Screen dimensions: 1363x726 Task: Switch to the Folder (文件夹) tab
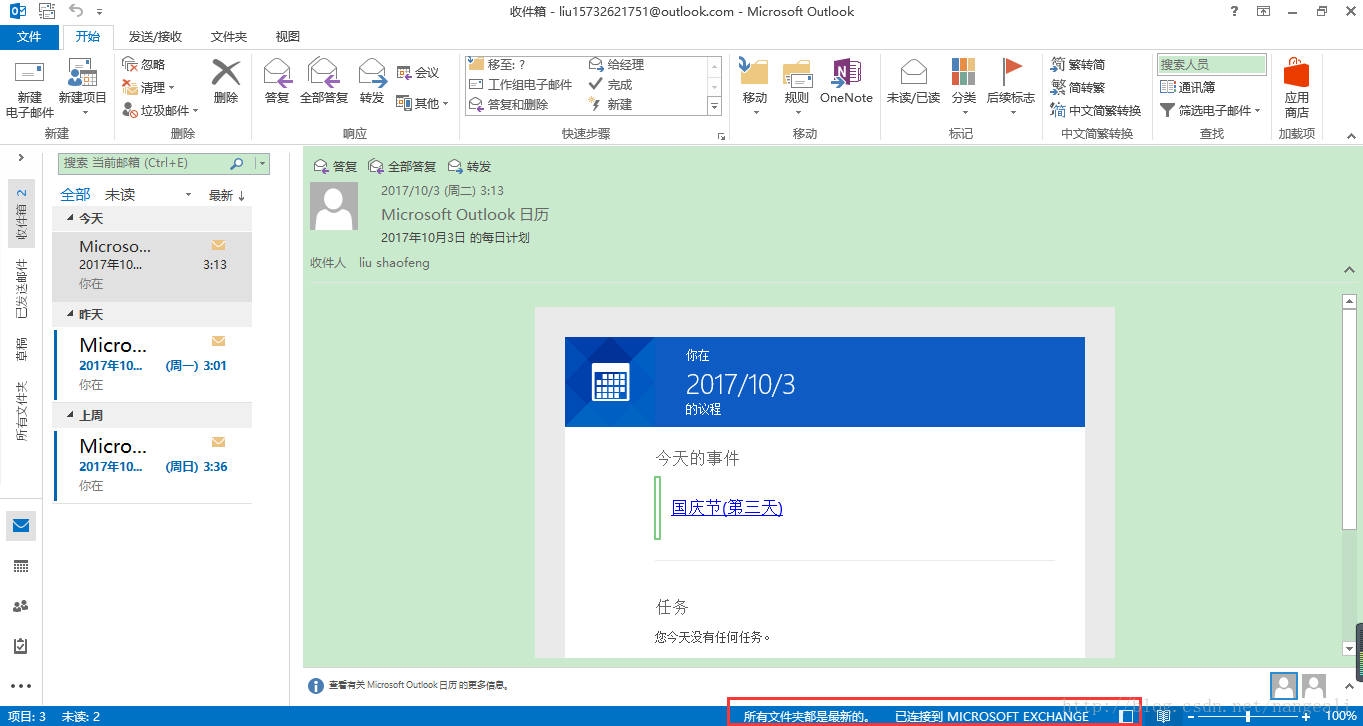[x=229, y=36]
